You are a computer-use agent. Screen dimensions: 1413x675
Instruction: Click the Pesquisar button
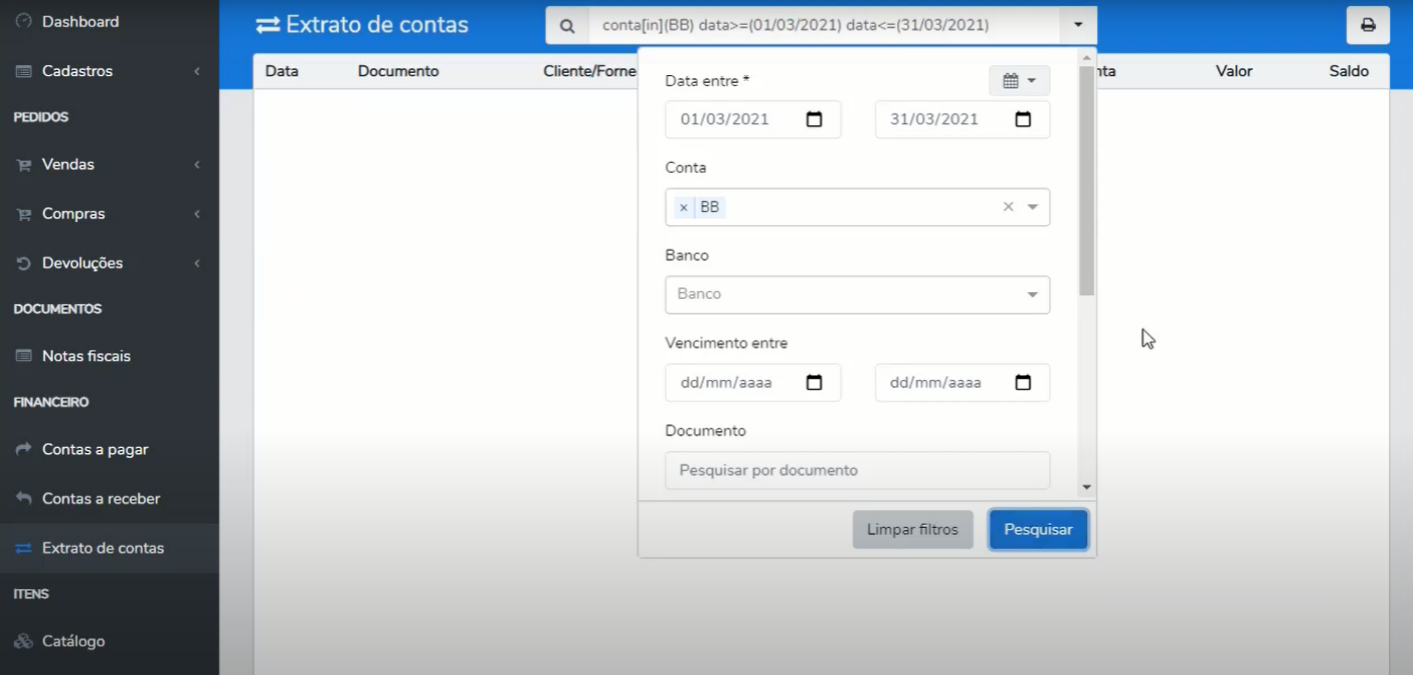[x=1038, y=529]
